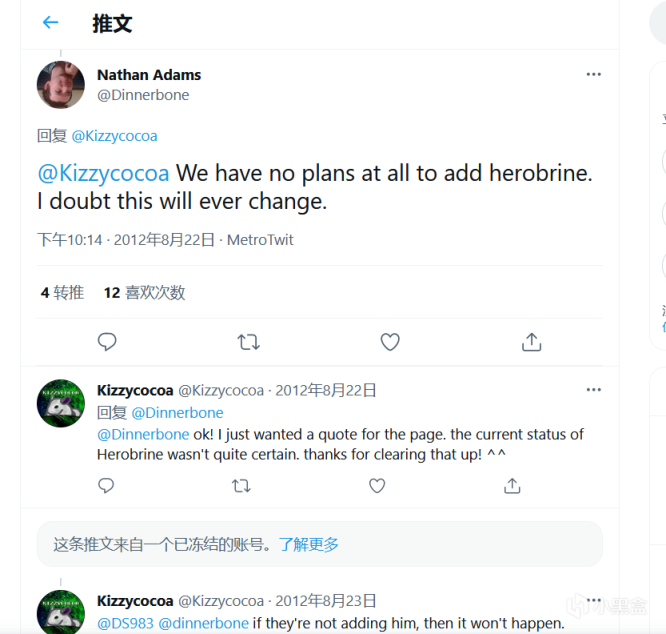View the 12 喜欢次数 likes list

point(145,293)
